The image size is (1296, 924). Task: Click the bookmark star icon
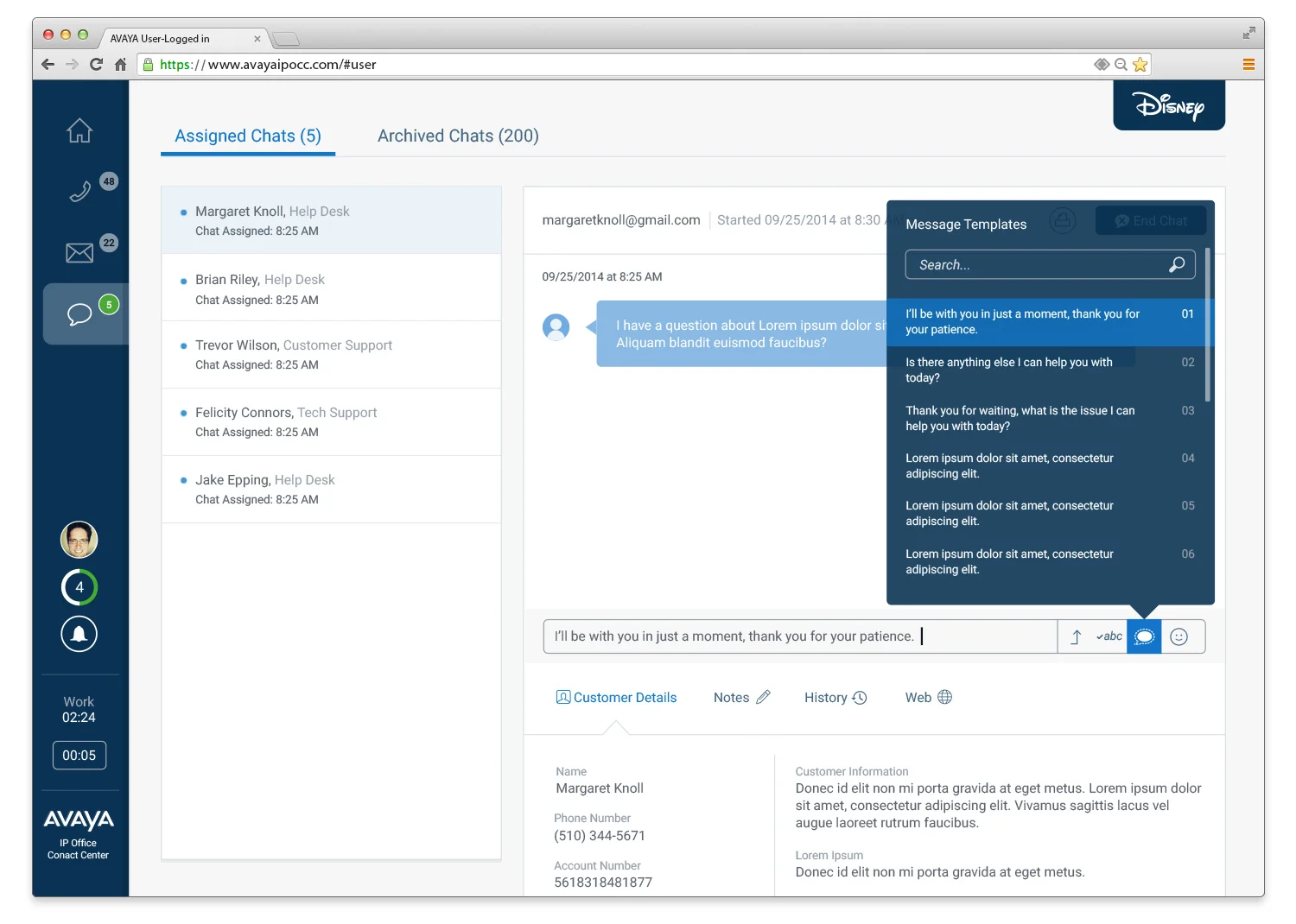[x=1140, y=65]
